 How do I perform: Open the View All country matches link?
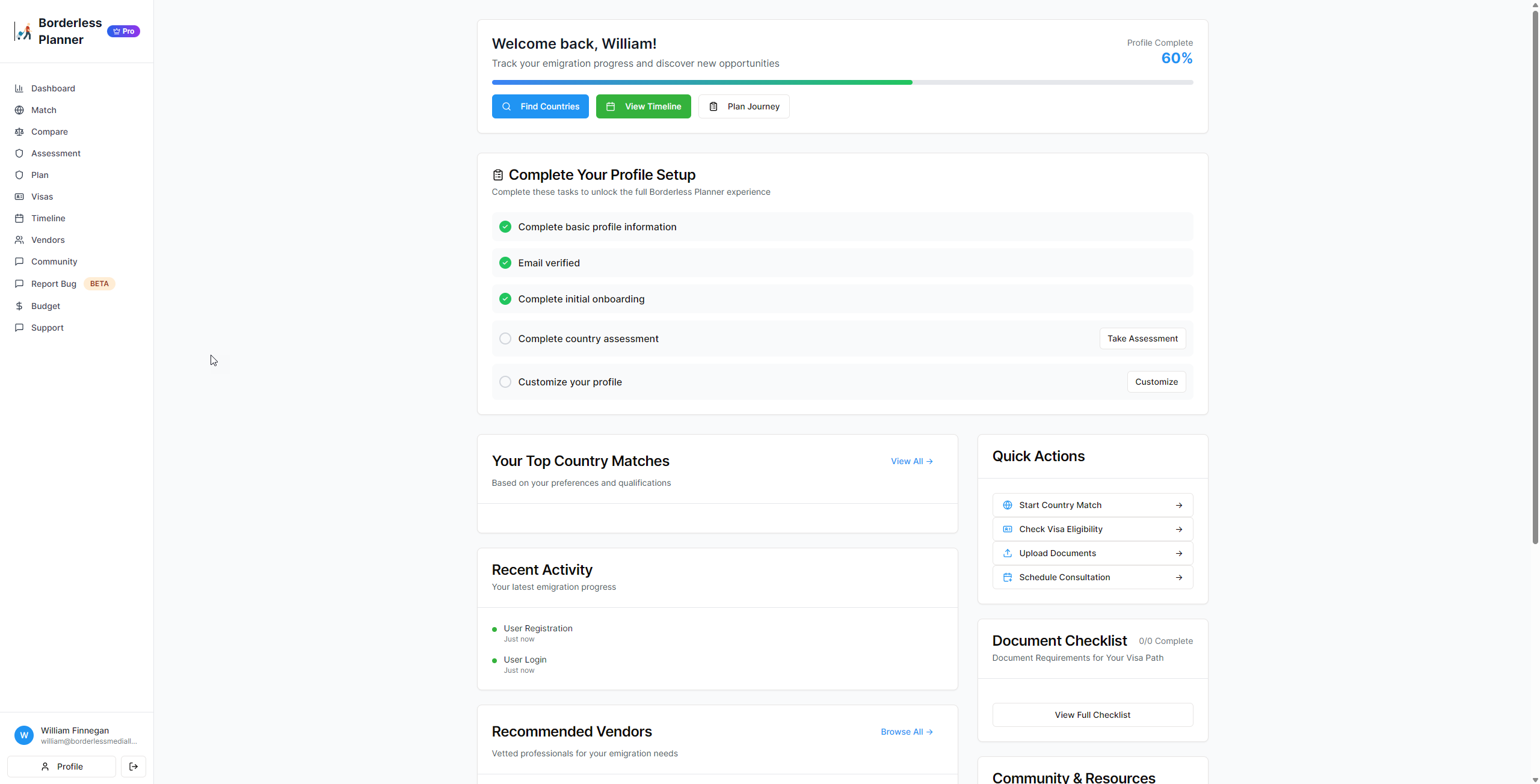(x=911, y=461)
